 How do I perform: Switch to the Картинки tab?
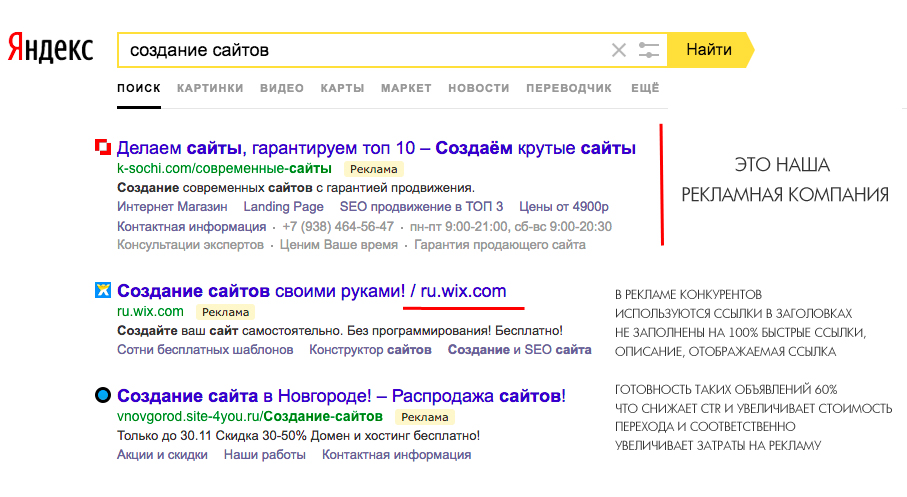(x=210, y=88)
